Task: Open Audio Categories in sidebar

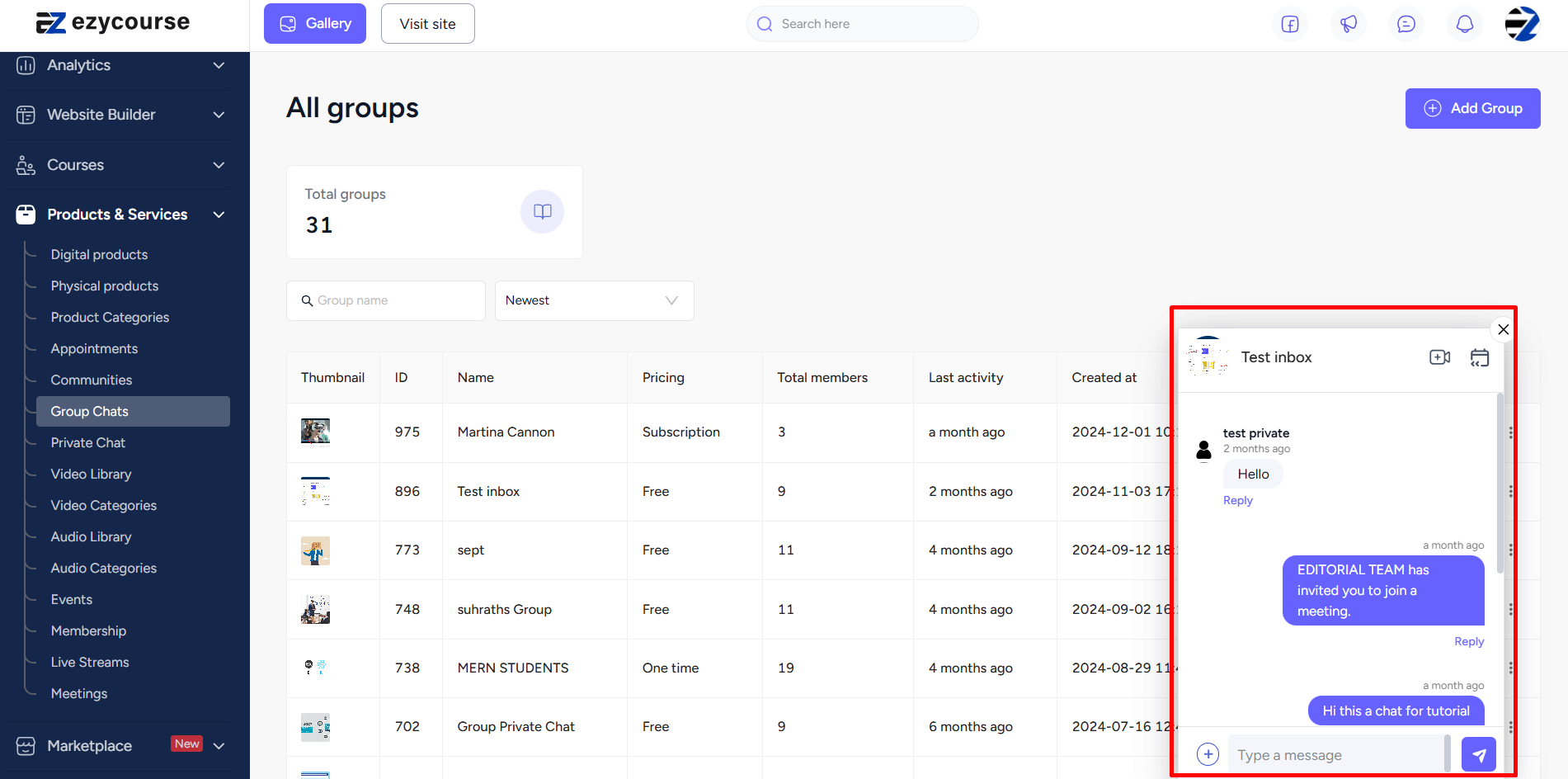Action: [x=103, y=569]
